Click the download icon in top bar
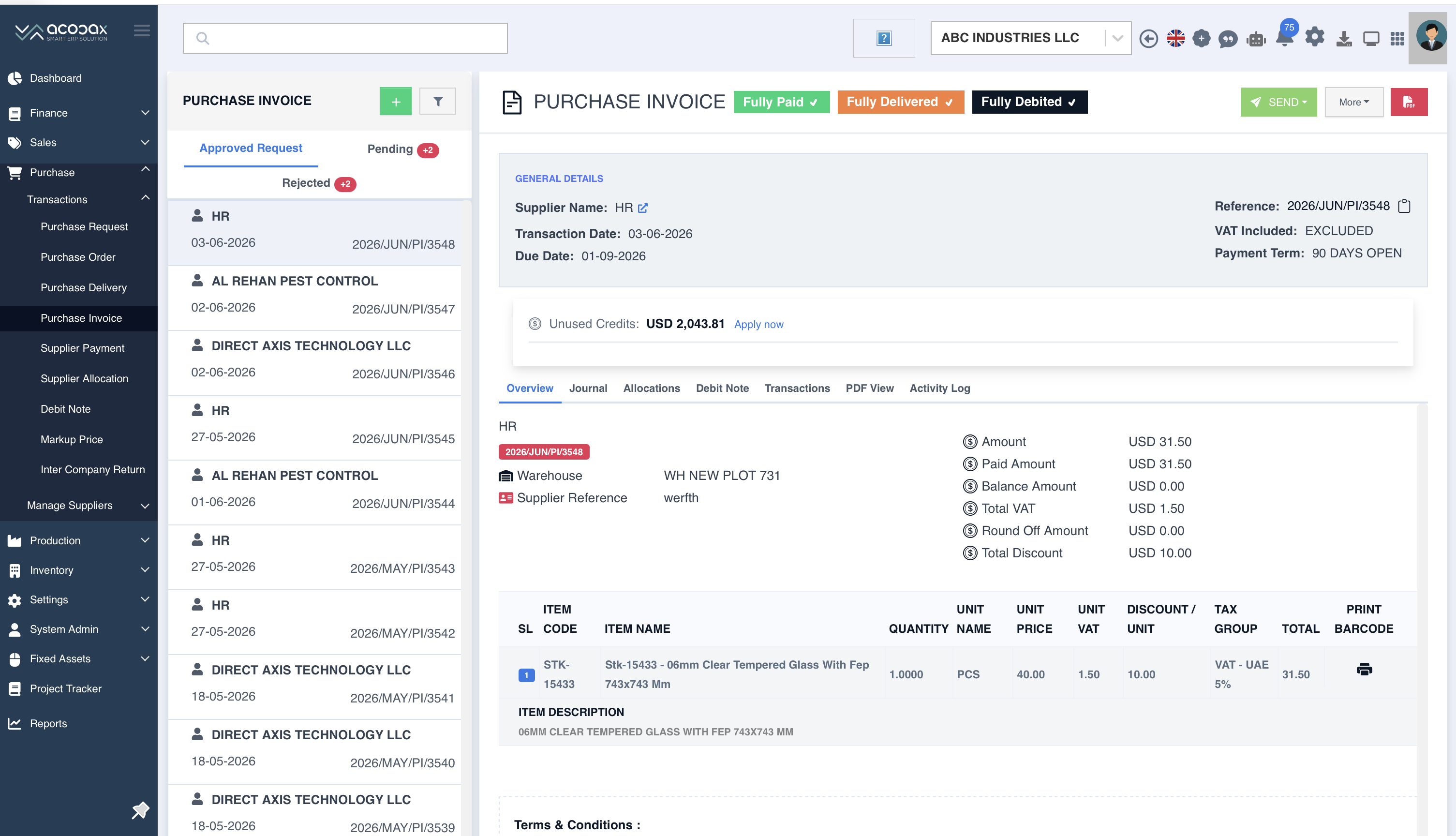The image size is (1456, 836). point(1343,39)
